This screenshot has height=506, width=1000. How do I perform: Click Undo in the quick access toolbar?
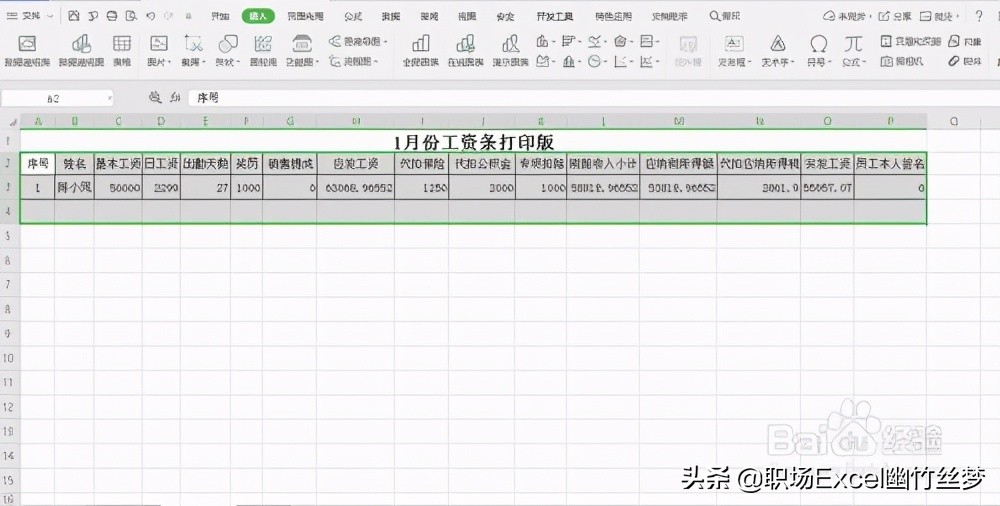[150, 17]
